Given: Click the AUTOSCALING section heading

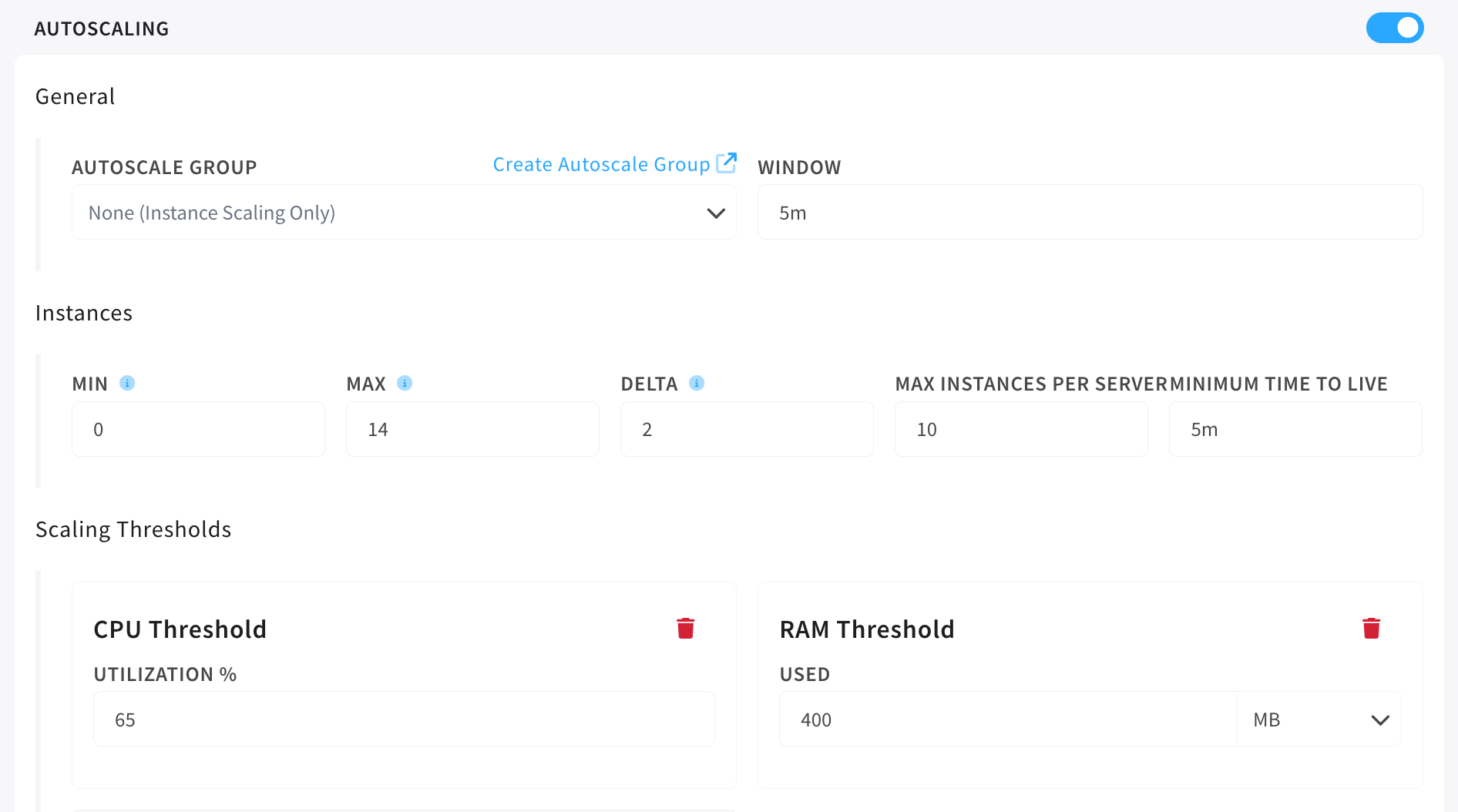Looking at the screenshot, I should coord(102,29).
